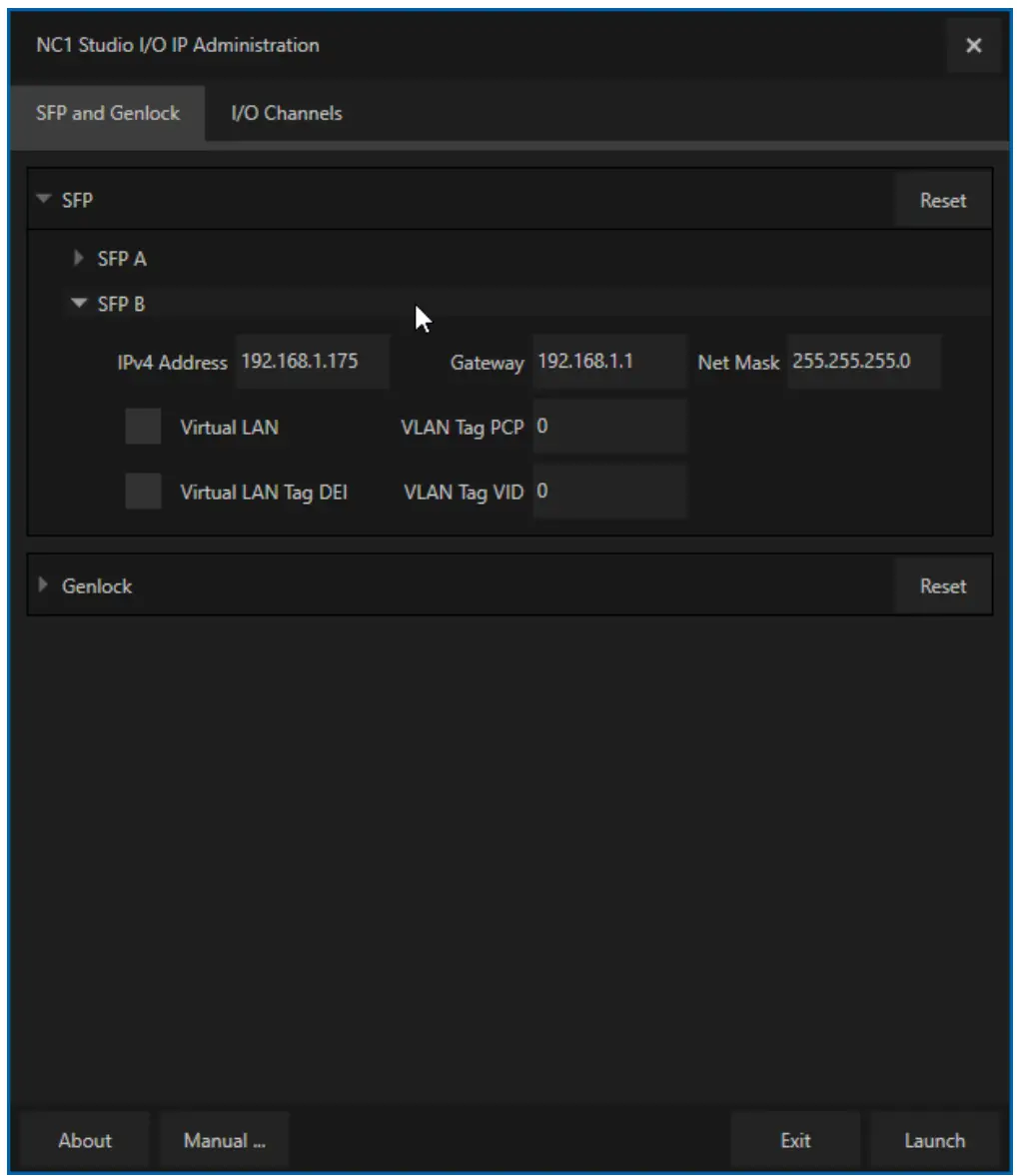Reset the SFP section settings
This screenshot has height=1176, width=1017.
[943, 200]
